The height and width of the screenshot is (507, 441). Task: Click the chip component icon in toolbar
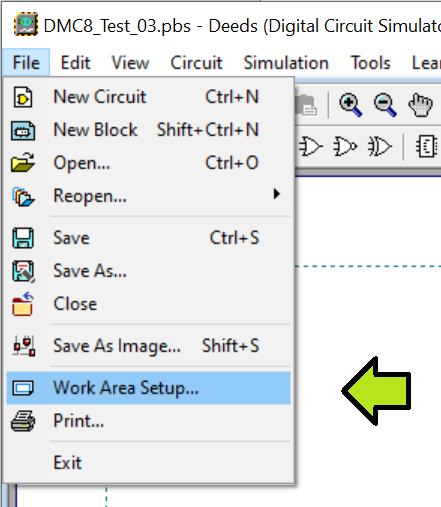pos(427,146)
